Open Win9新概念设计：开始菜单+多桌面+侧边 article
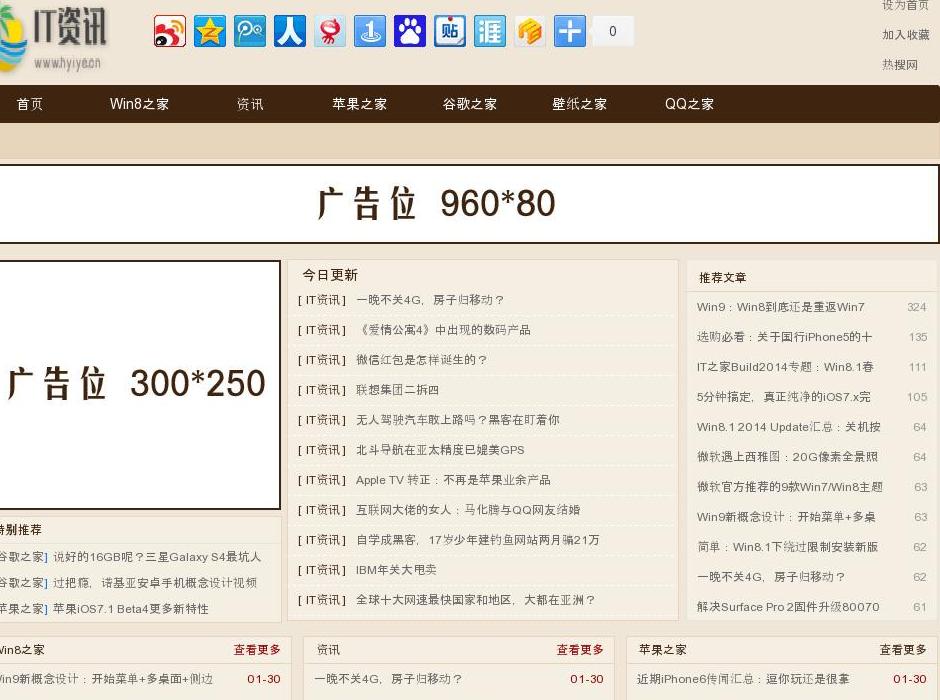Viewport: 940px width, 700px height. click(x=106, y=680)
